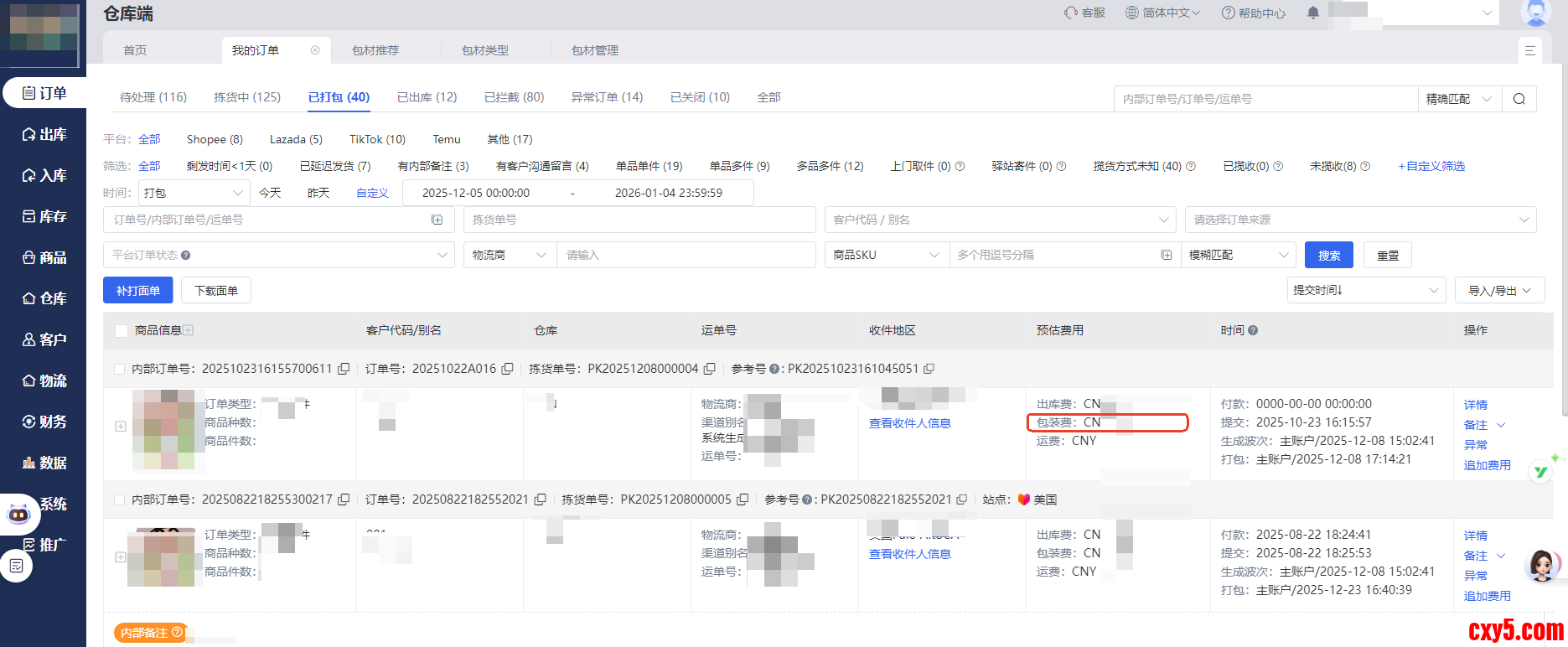Switch to the 包材管理 tab
Screen dimensions: 1568x647
coord(594,50)
